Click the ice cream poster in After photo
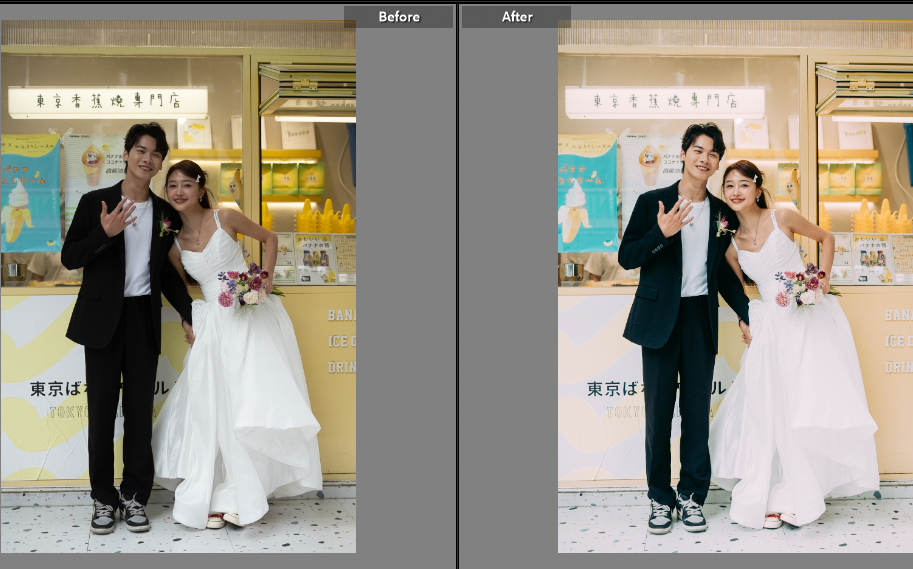913x569 pixels. coord(587,193)
